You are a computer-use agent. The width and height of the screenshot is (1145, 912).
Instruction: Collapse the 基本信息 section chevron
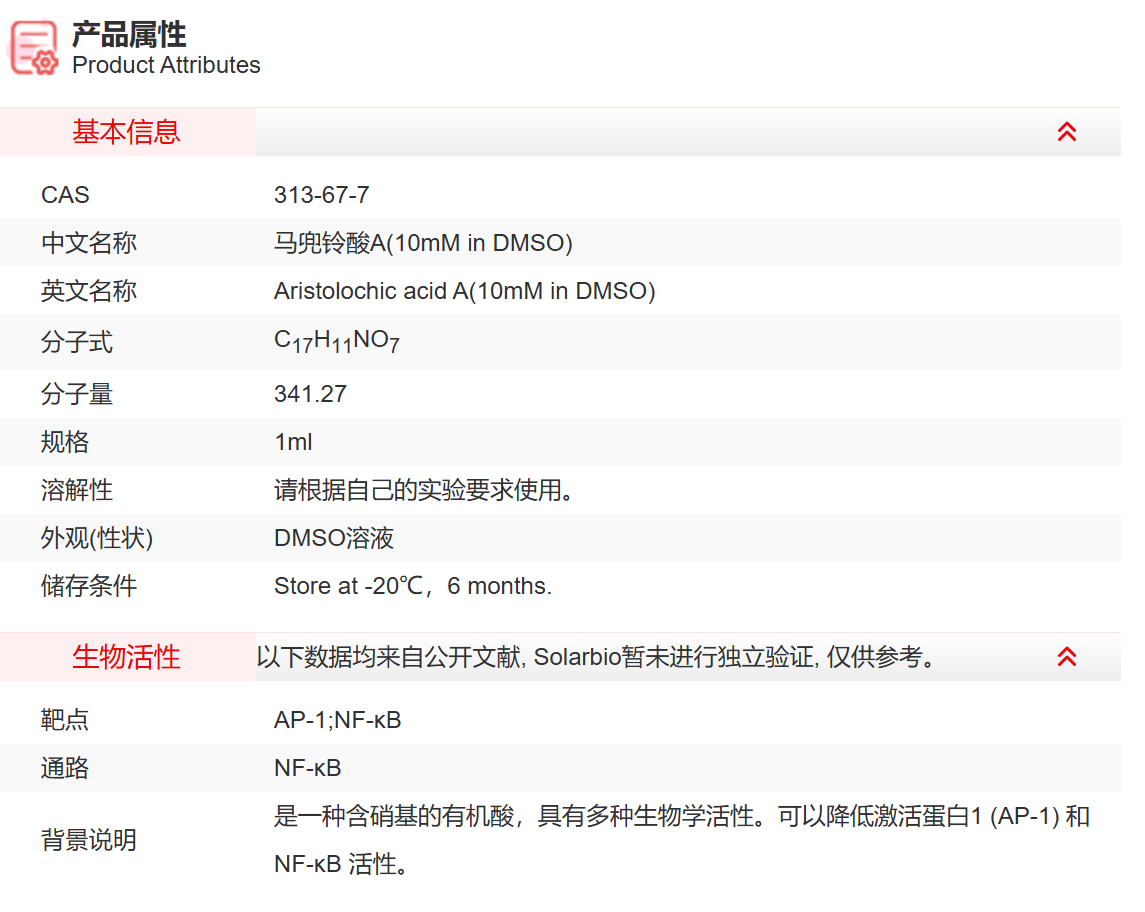click(x=1066, y=132)
